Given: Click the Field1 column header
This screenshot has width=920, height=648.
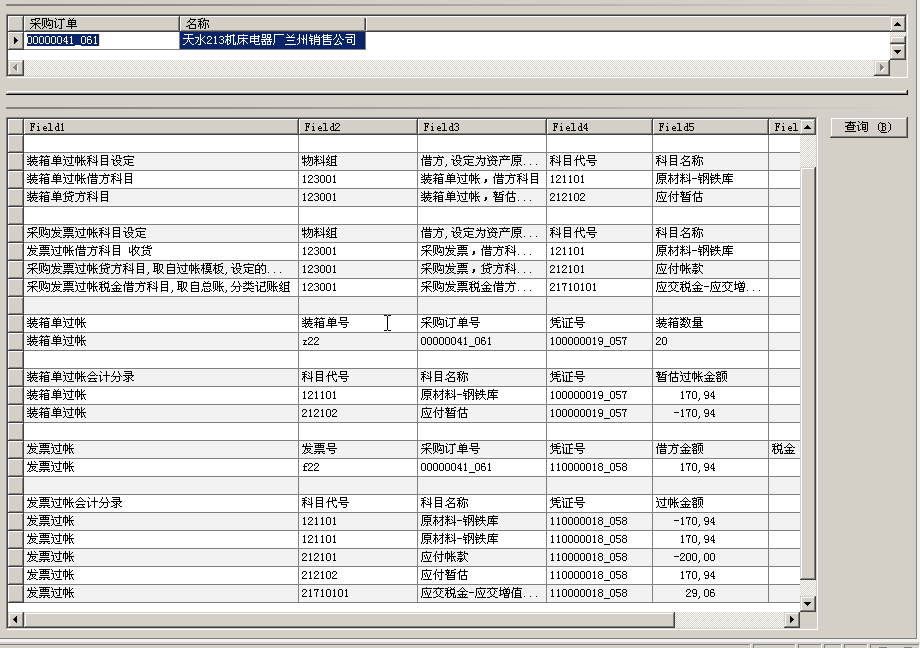Looking at the screenshot, I should (x=150, y=127).
